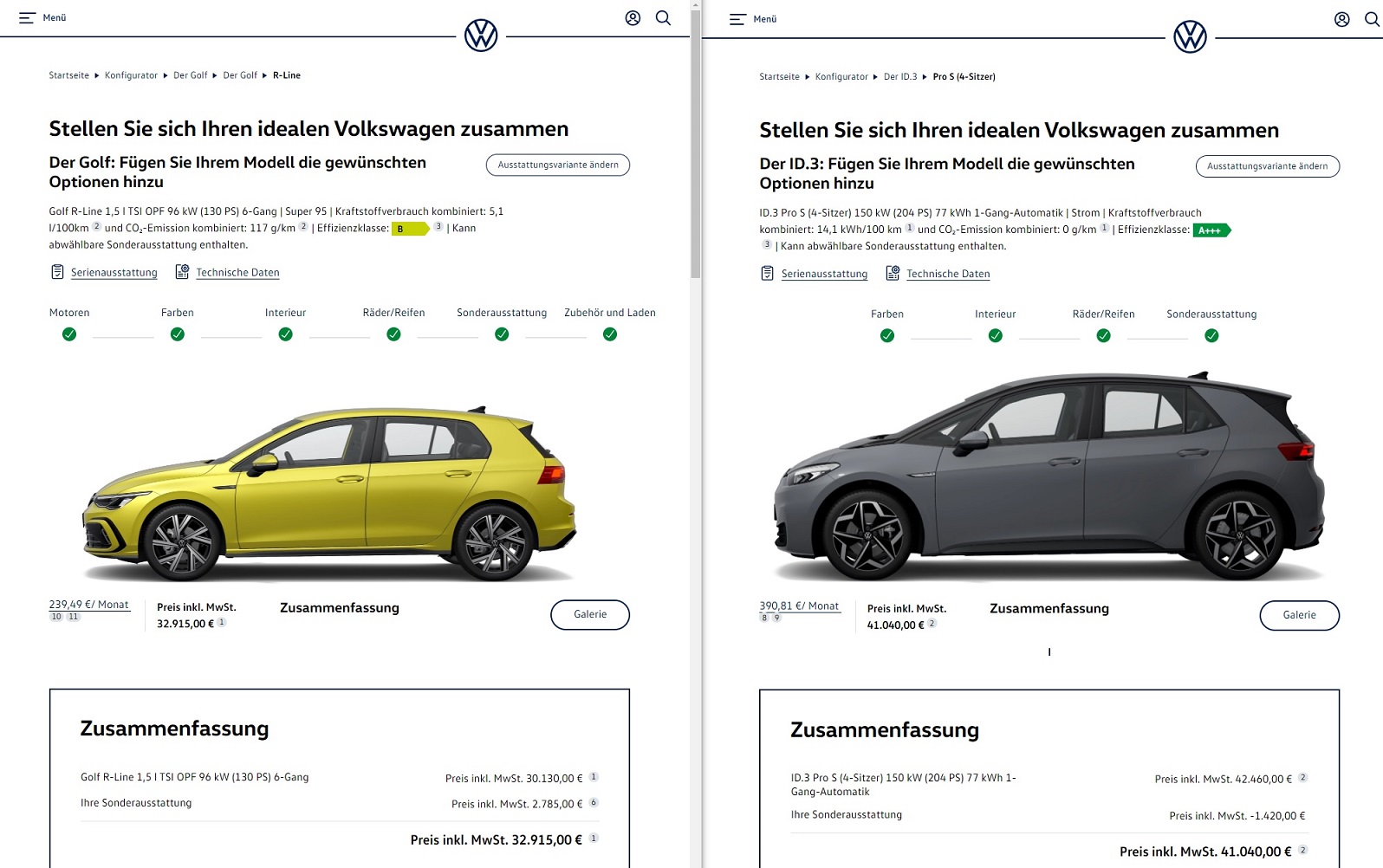
Task: Click the bold 'Preis inkl. MwSt. 32.915,00 €' total in the Golf summary box
Action: (497, 840)
